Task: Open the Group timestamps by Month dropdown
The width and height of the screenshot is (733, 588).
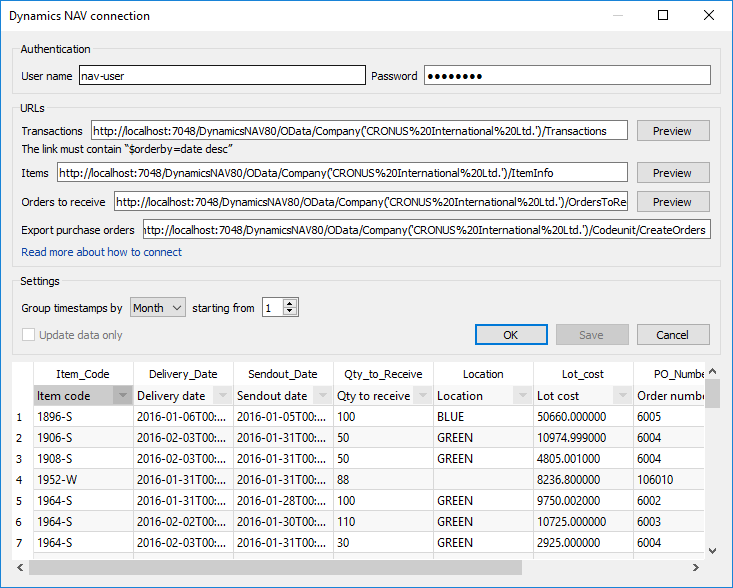Action: pos(158,308)
